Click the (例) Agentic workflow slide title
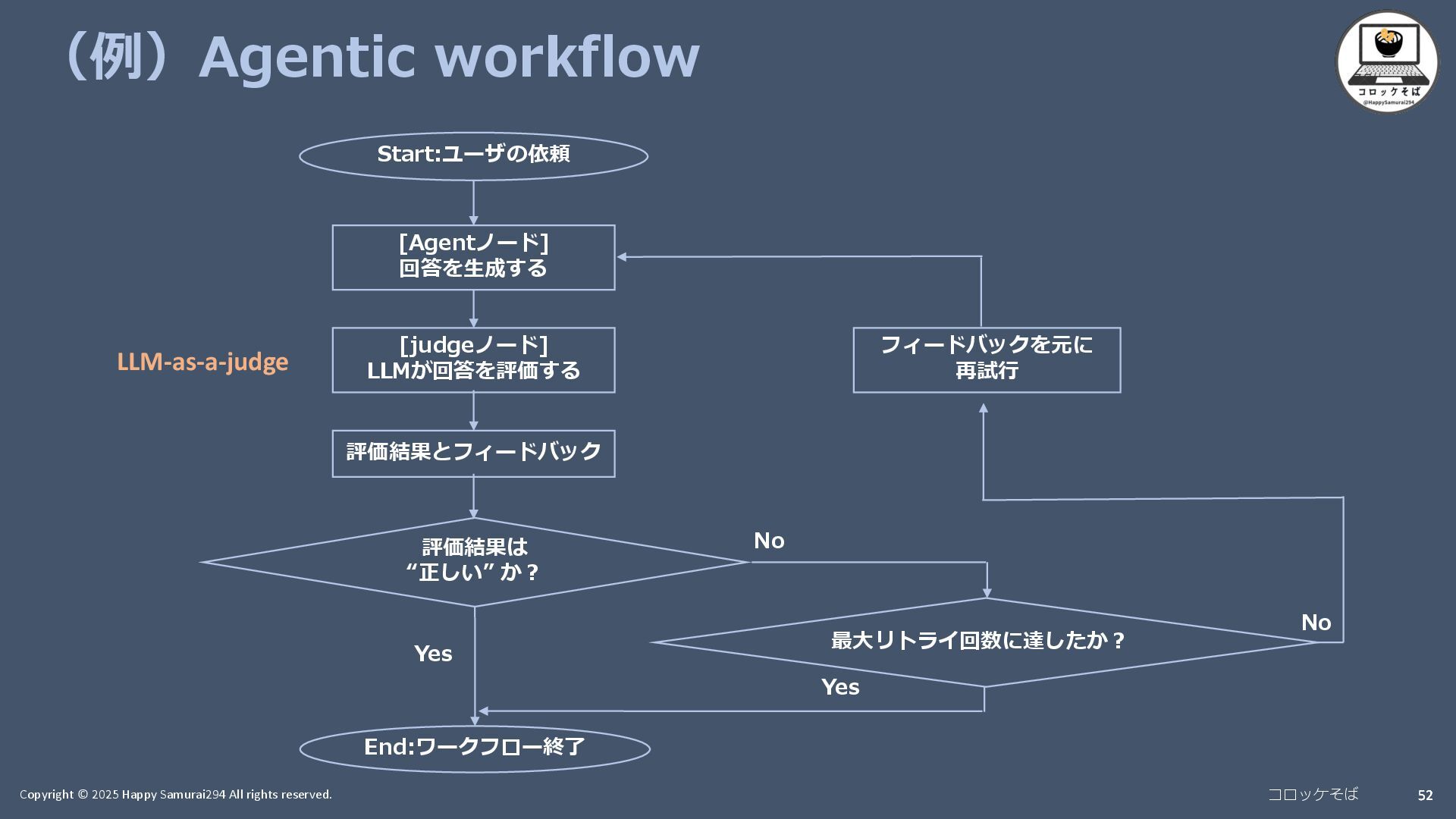The image size is (1456, 819). pyautogui.click(x=379, y=57)
